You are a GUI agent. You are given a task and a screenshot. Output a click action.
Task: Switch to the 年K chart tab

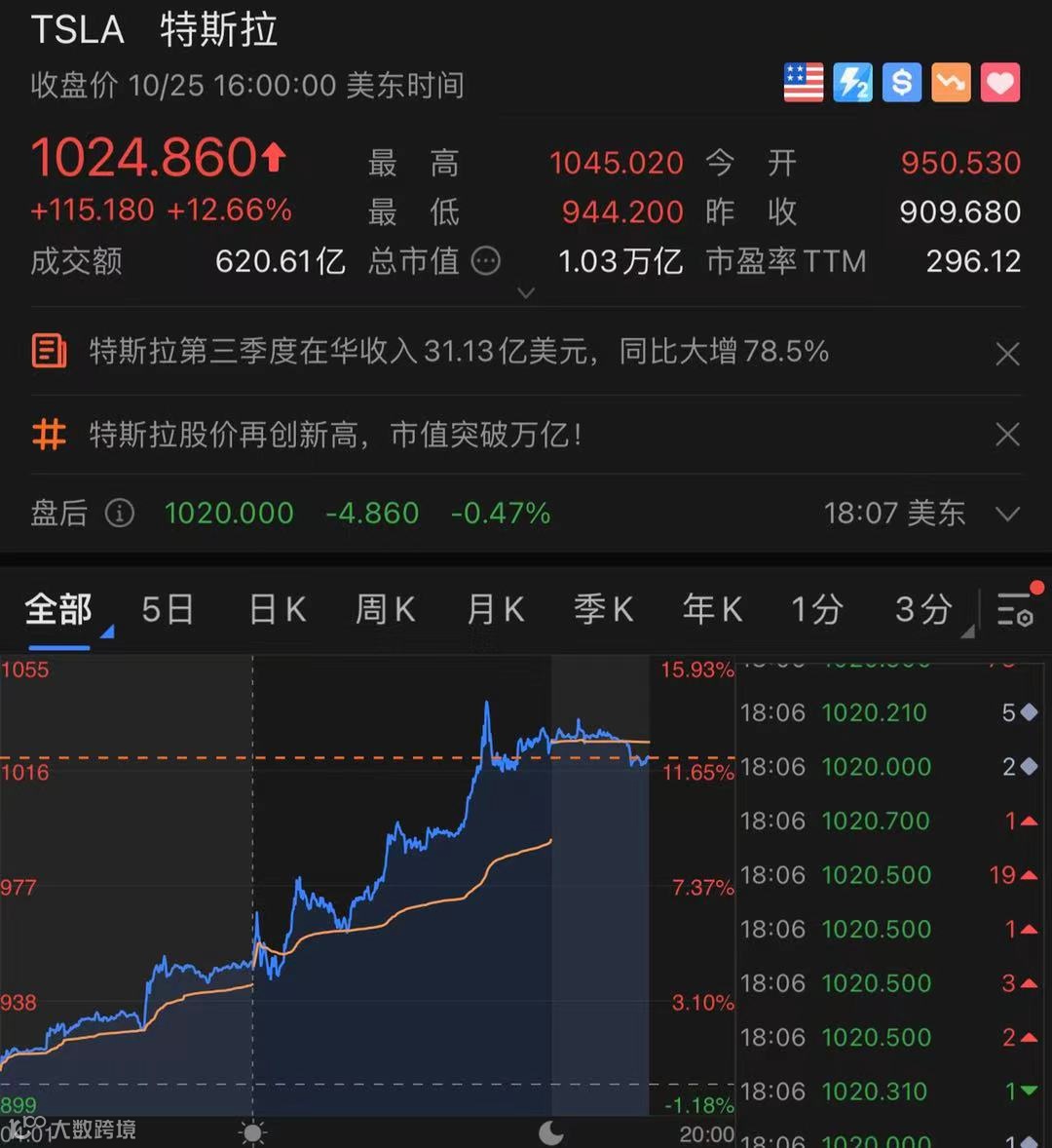coord(713,609)
